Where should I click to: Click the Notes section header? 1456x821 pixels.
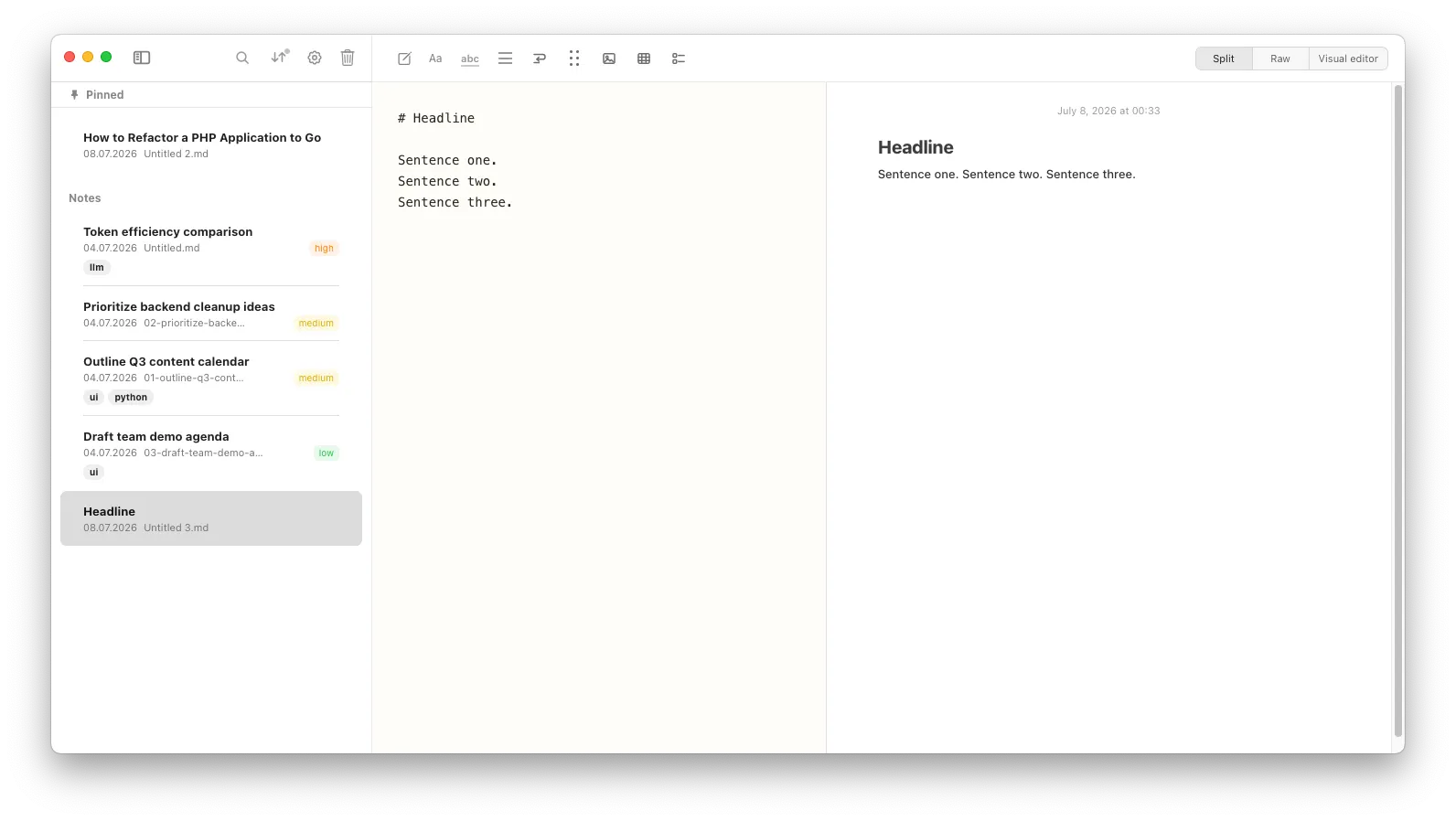coord(85,197)
